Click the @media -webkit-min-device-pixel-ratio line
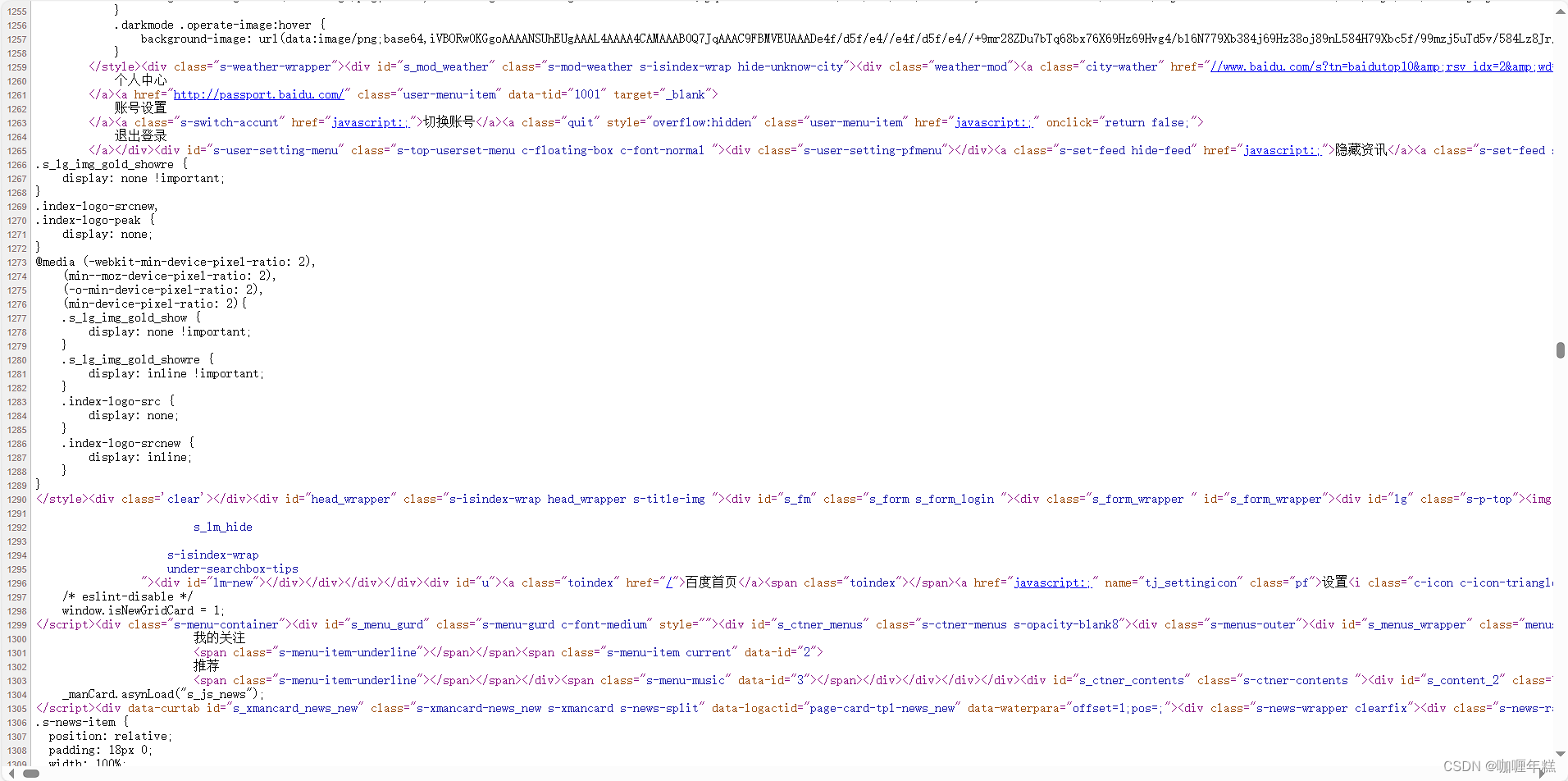This screenshot has width=1568, height=781. (175, 262)
